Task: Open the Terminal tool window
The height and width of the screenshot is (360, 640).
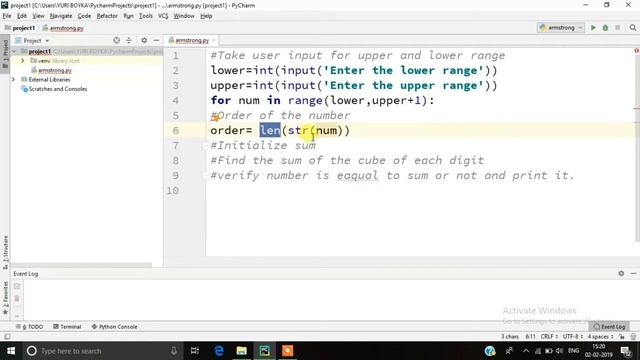Action: (x=67, y=327)
